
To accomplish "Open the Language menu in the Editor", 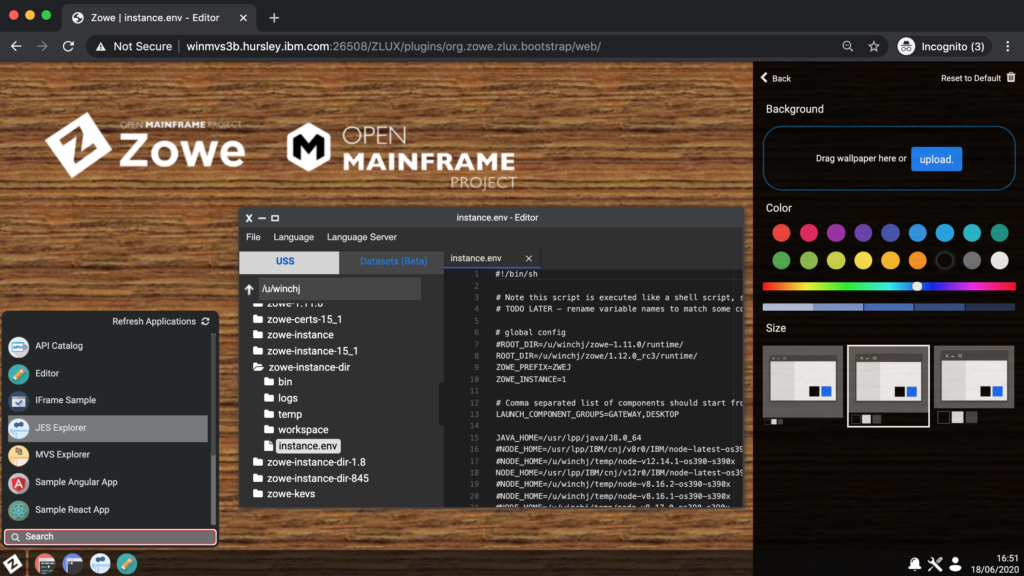I will (294, 237).
